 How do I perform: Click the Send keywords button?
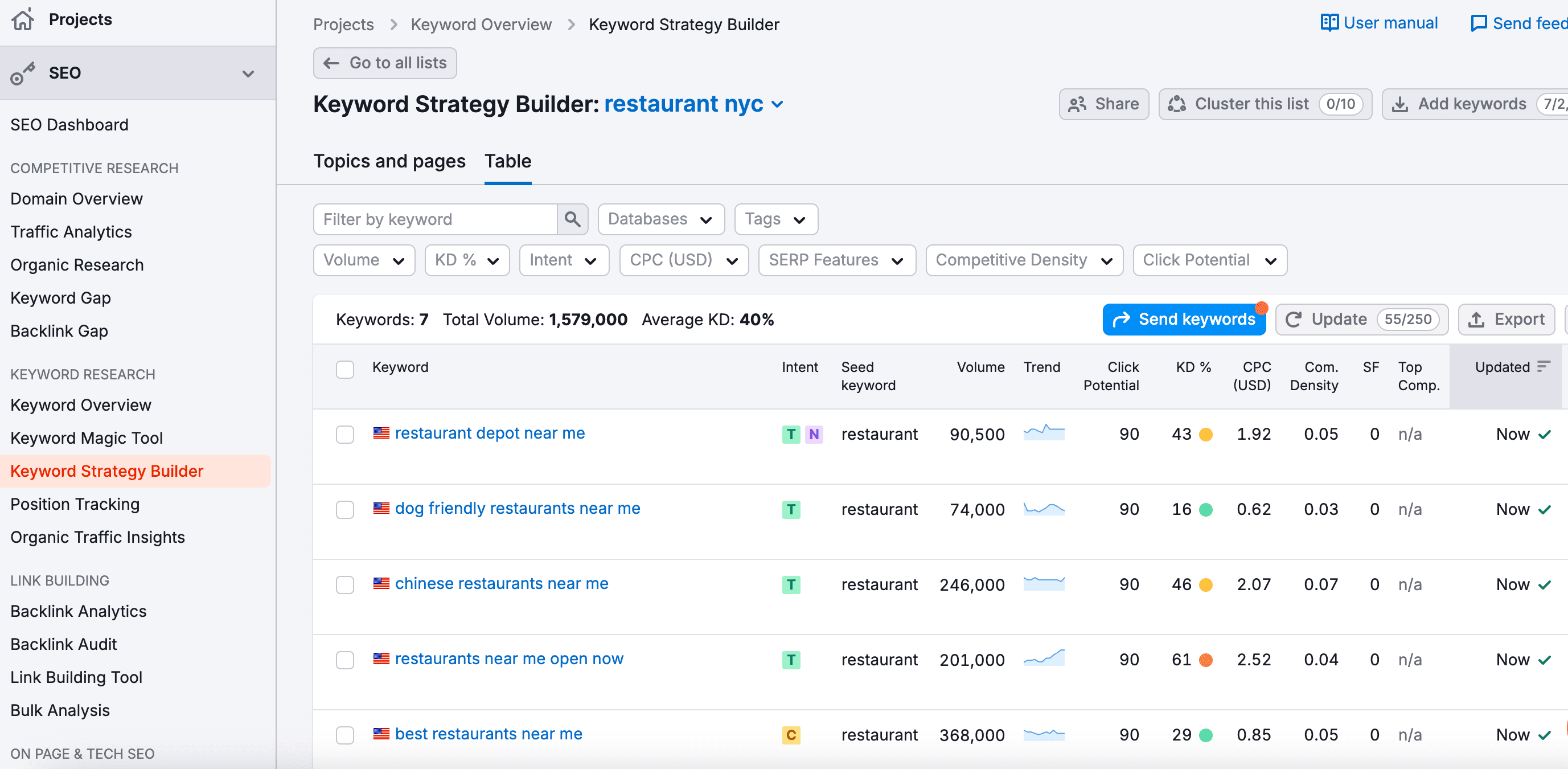(1184, 320)
